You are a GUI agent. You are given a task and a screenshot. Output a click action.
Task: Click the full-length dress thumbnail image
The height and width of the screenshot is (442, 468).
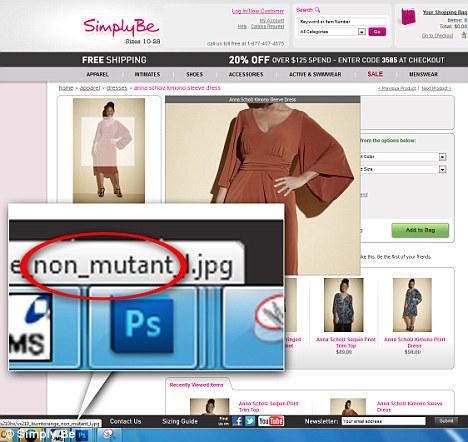pyautogui.click(x=109, y=150)
